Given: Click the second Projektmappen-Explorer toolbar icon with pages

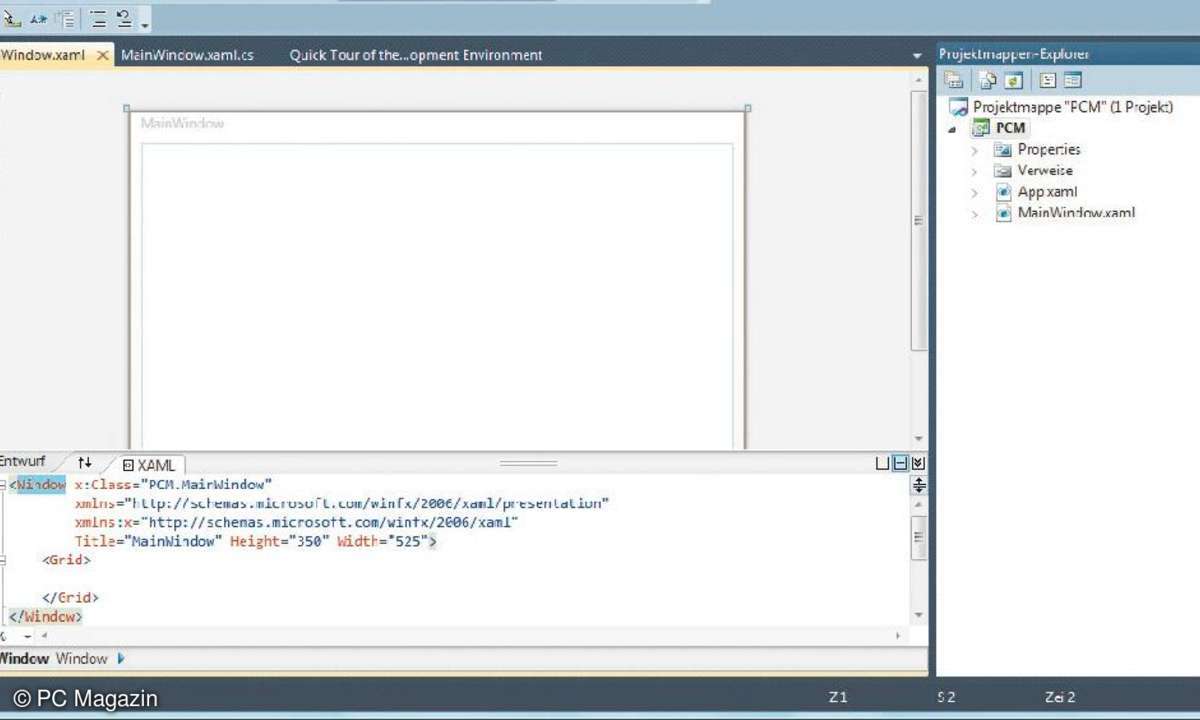Looking at the screenshot, I should tap(987, 81).
